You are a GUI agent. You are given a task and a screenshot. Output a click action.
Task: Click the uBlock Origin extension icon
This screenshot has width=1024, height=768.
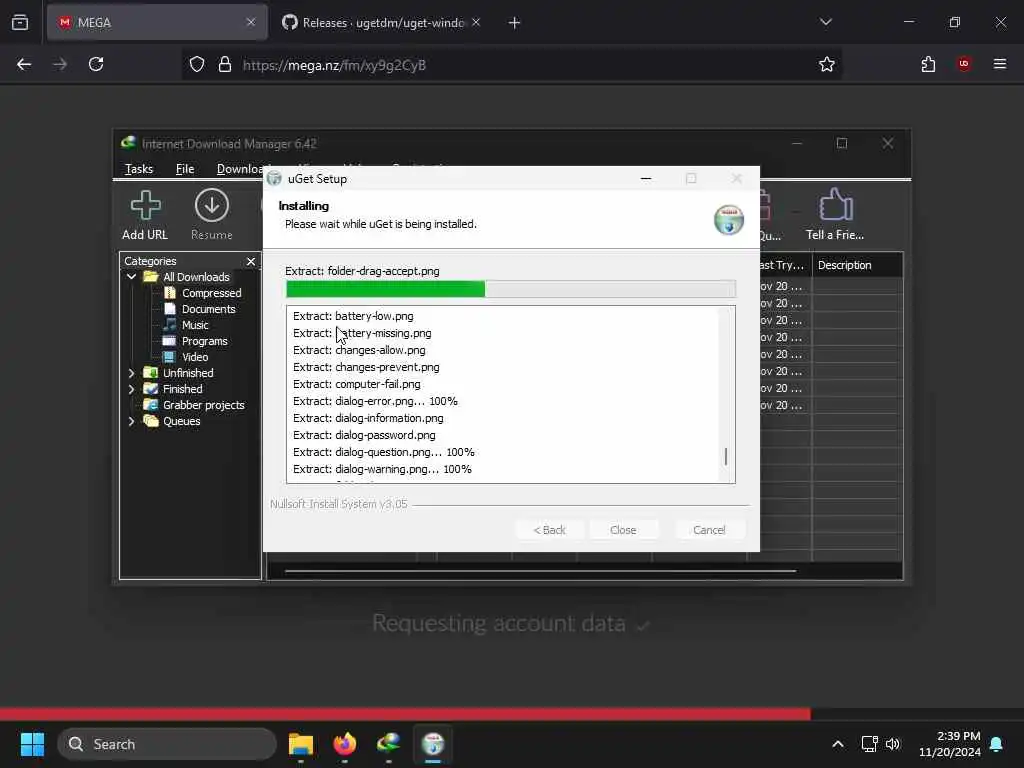tap(964, 64)
